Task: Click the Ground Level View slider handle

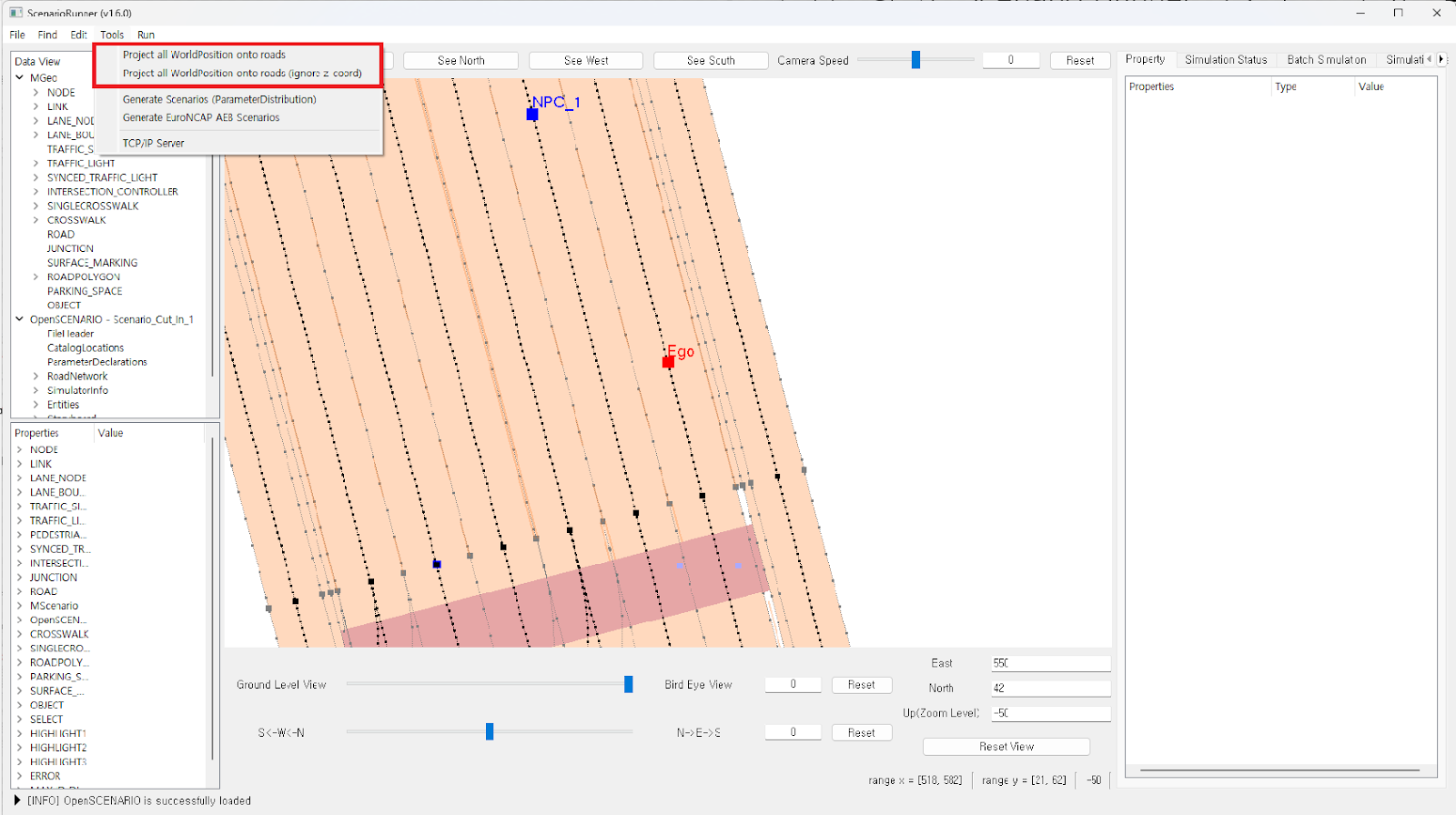Action: (628, 684)
